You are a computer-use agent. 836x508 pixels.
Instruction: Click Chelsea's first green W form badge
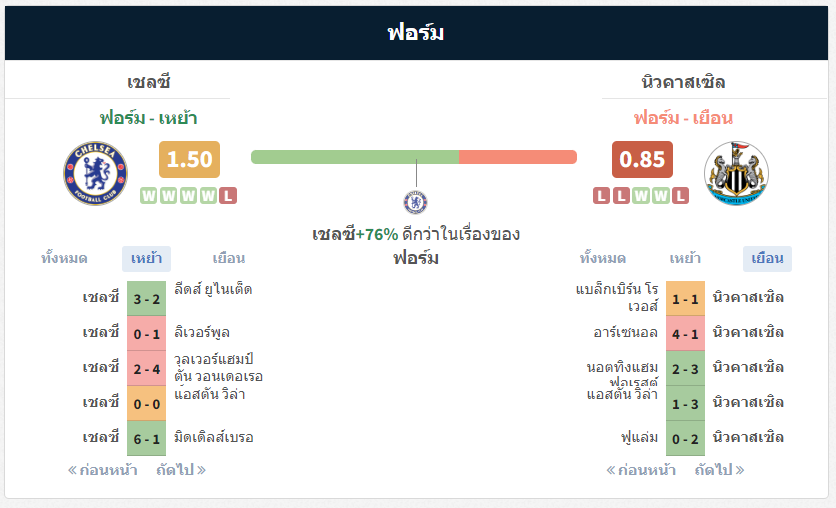149,196
